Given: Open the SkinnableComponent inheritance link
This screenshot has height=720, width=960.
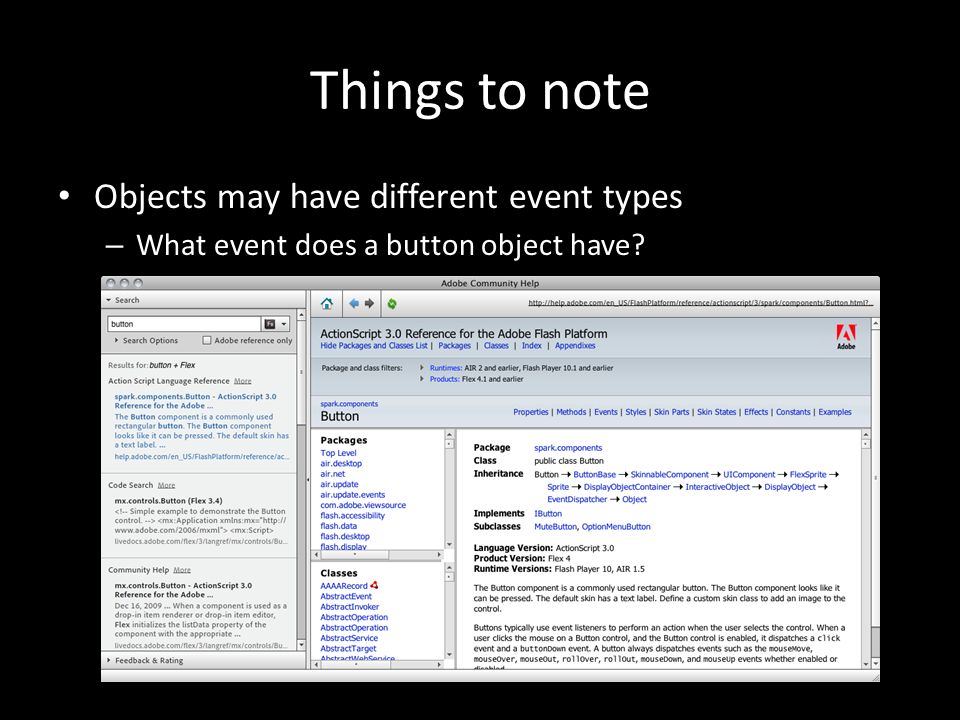Looking at the screenshot, I should (669, 474).
